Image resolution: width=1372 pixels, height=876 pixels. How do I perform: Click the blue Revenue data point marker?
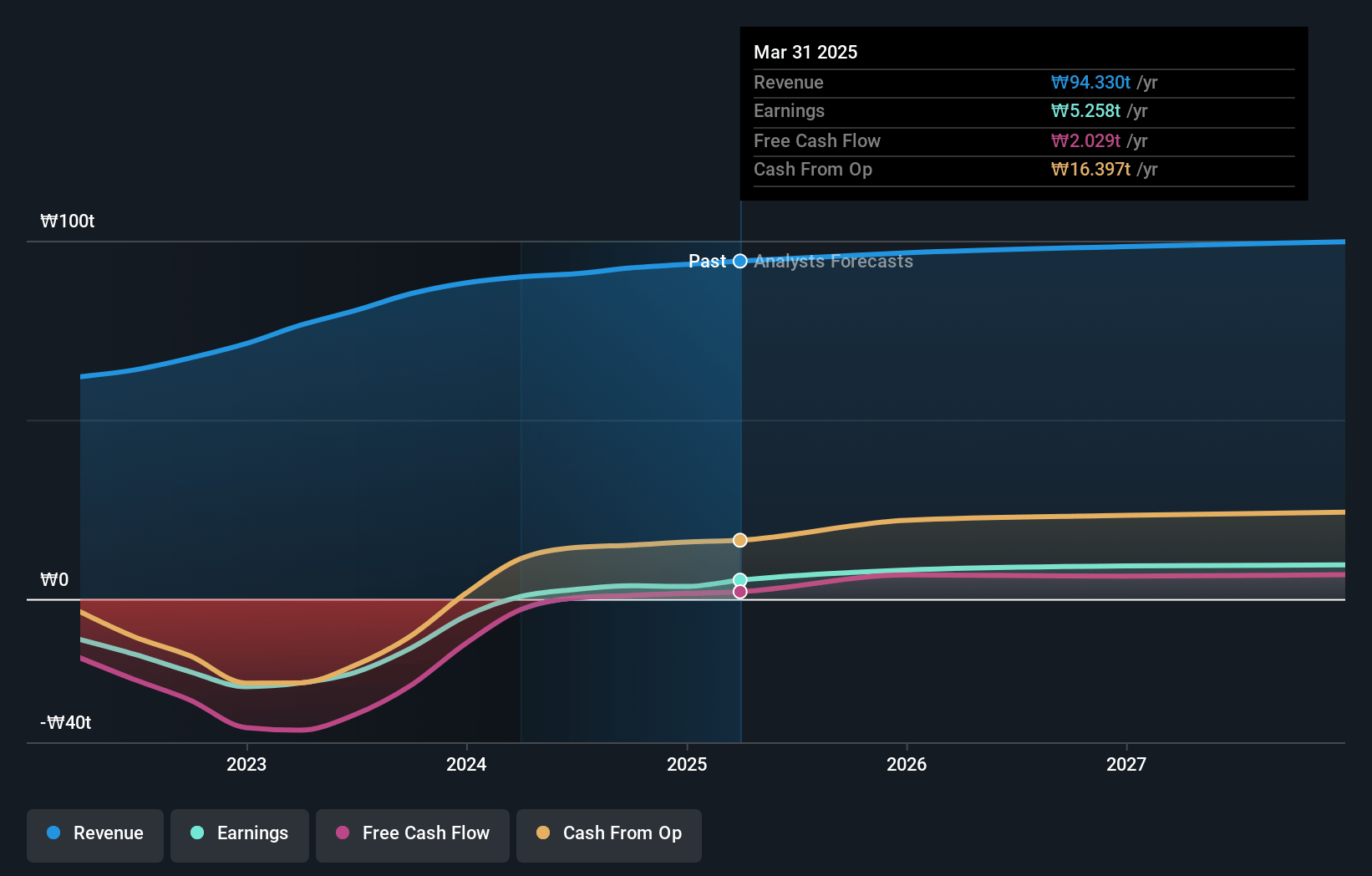click(740, 262)
